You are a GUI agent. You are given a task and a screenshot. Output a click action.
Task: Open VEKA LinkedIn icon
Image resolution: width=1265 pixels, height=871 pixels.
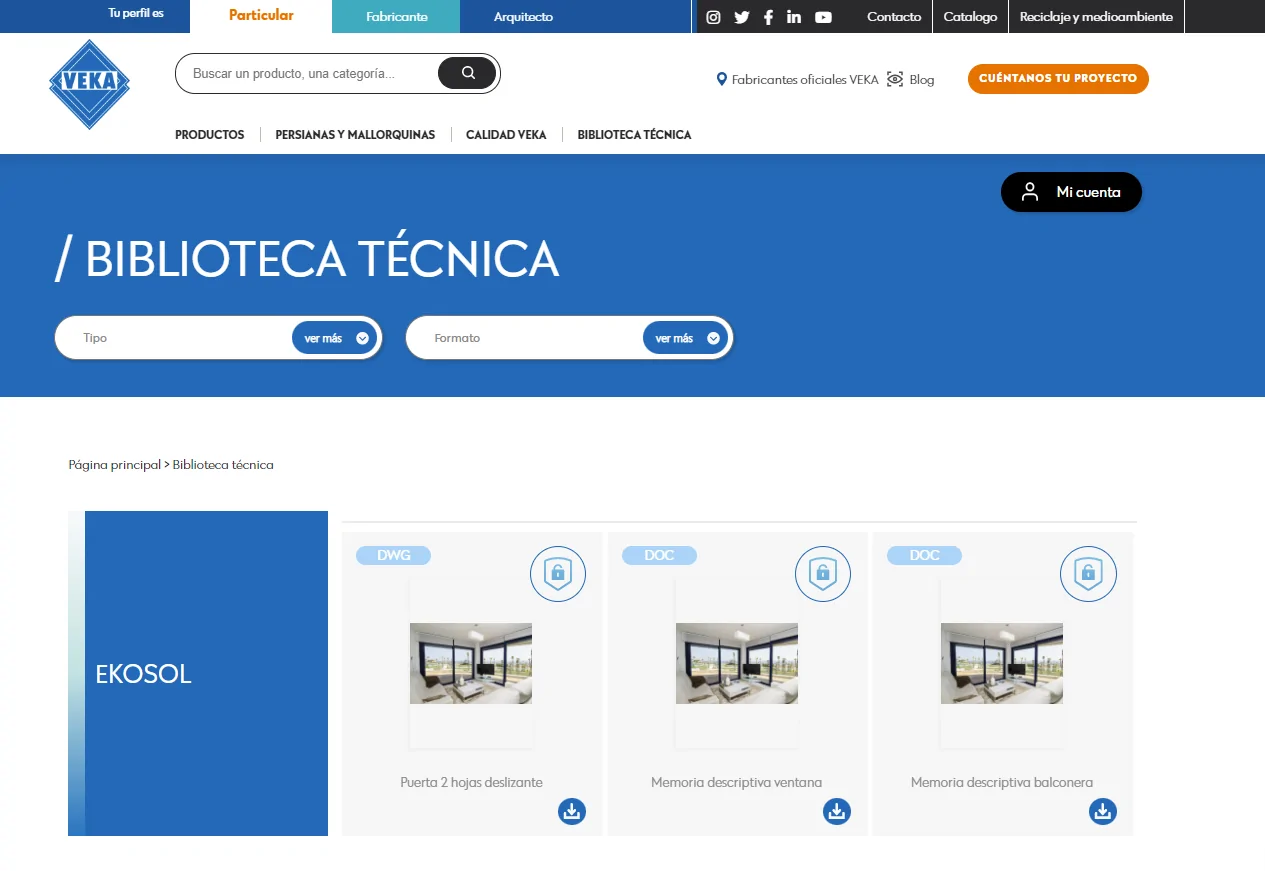point(794,17)
